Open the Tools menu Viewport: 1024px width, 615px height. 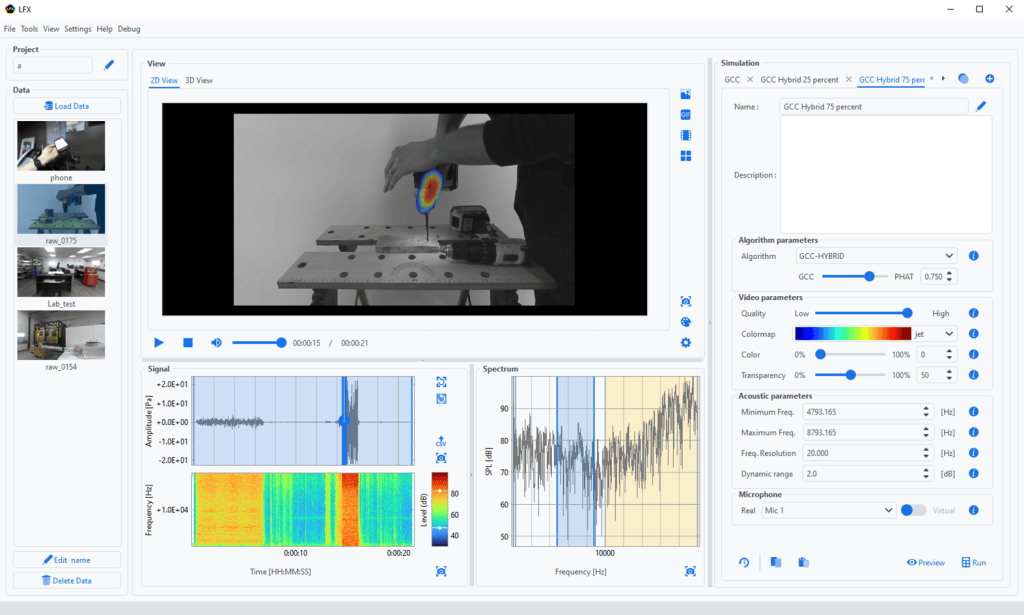(29, 29)
